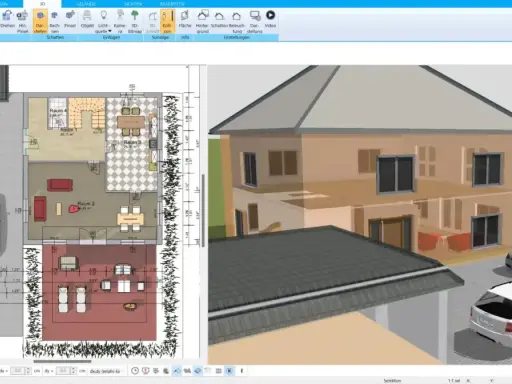Click the 3D-Bitmap tree icon
This screenshot has height=384, width=512.
tap(135, 15)
